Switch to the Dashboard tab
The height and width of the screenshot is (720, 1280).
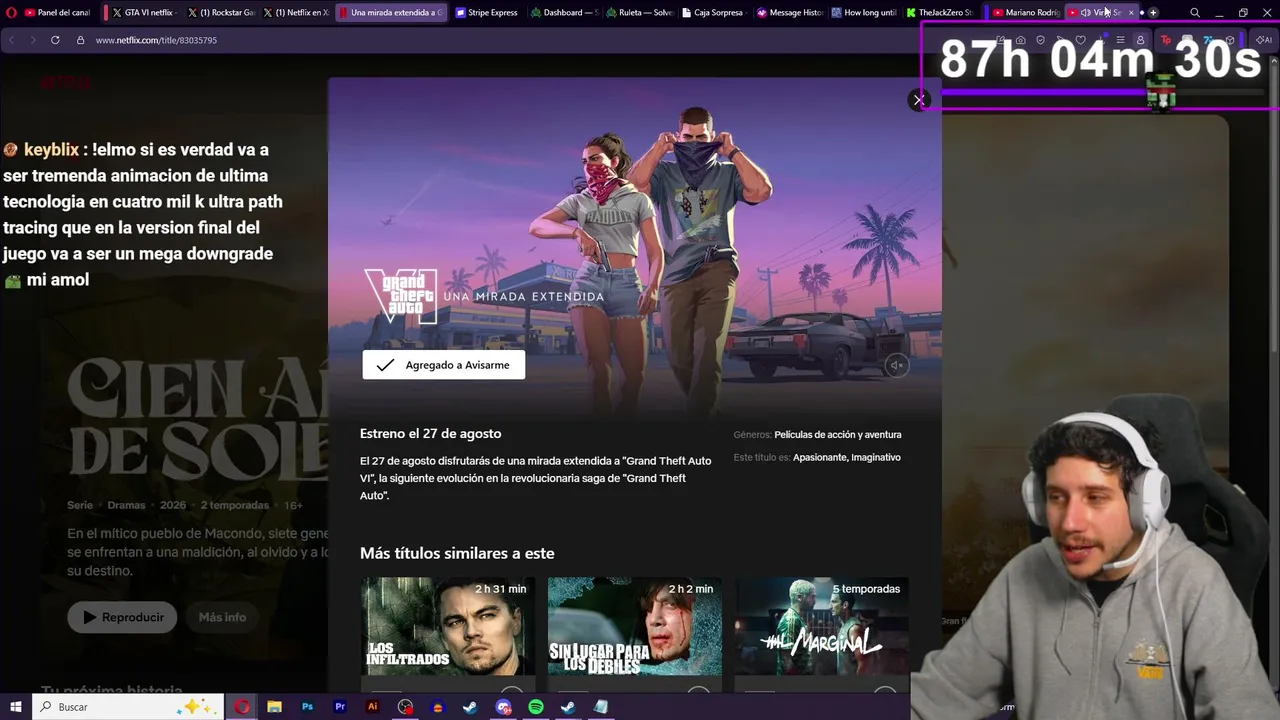pyautogui.click(x=563, y=12)
